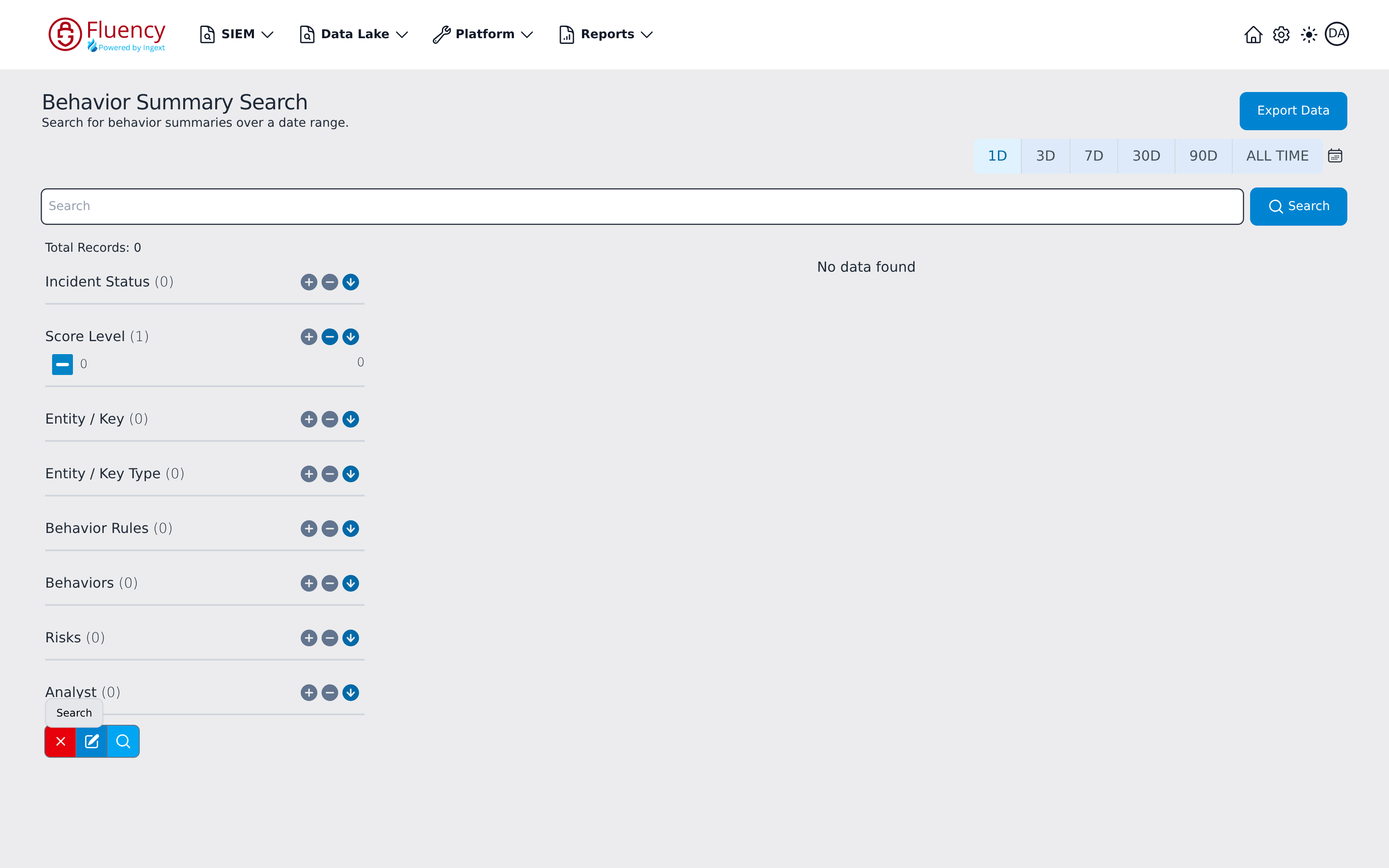Click the red clear filters X button

point(61,741)
